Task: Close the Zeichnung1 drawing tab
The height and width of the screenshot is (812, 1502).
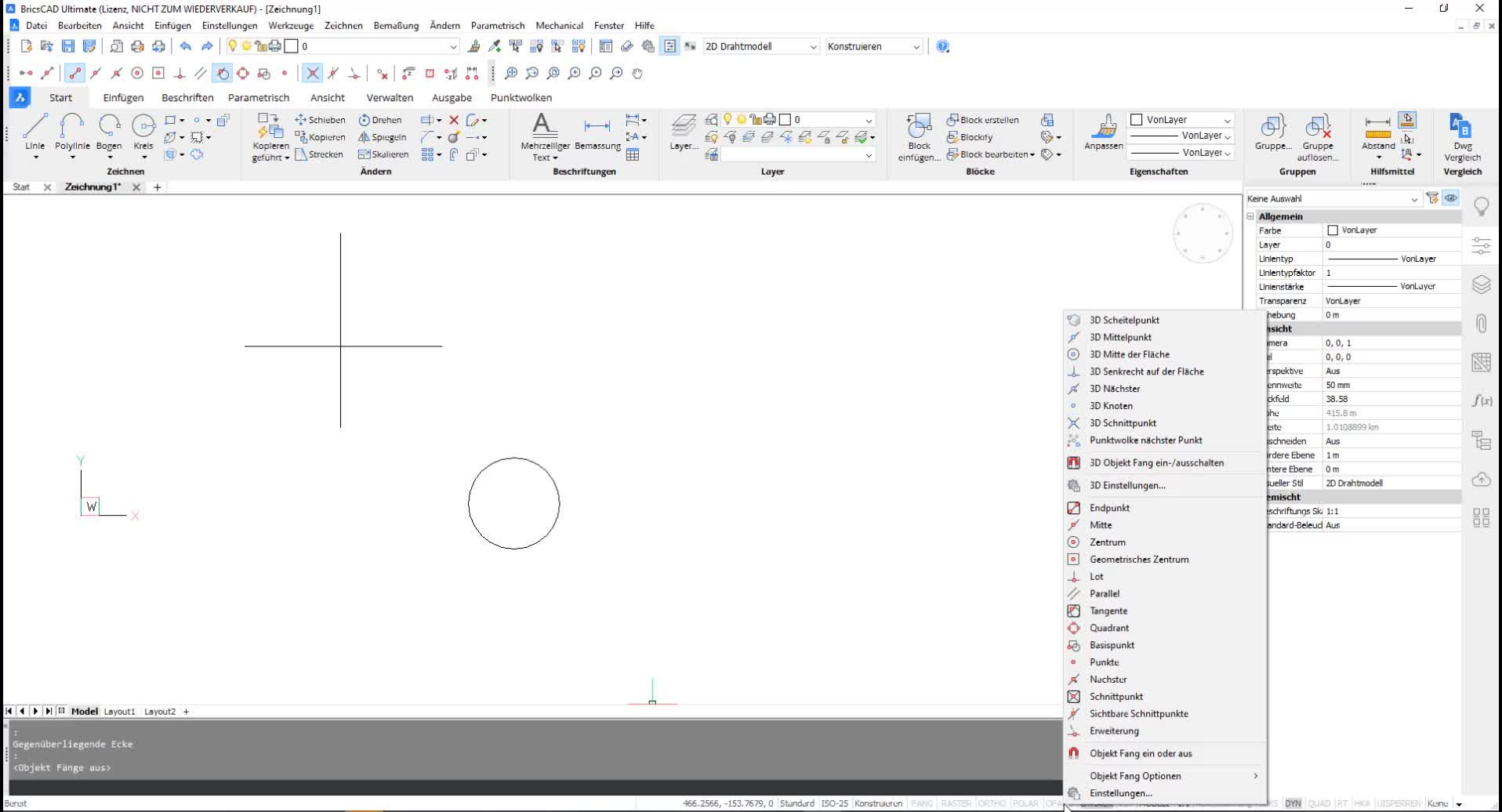Action: pyautogui.click(x=136, y=187)
